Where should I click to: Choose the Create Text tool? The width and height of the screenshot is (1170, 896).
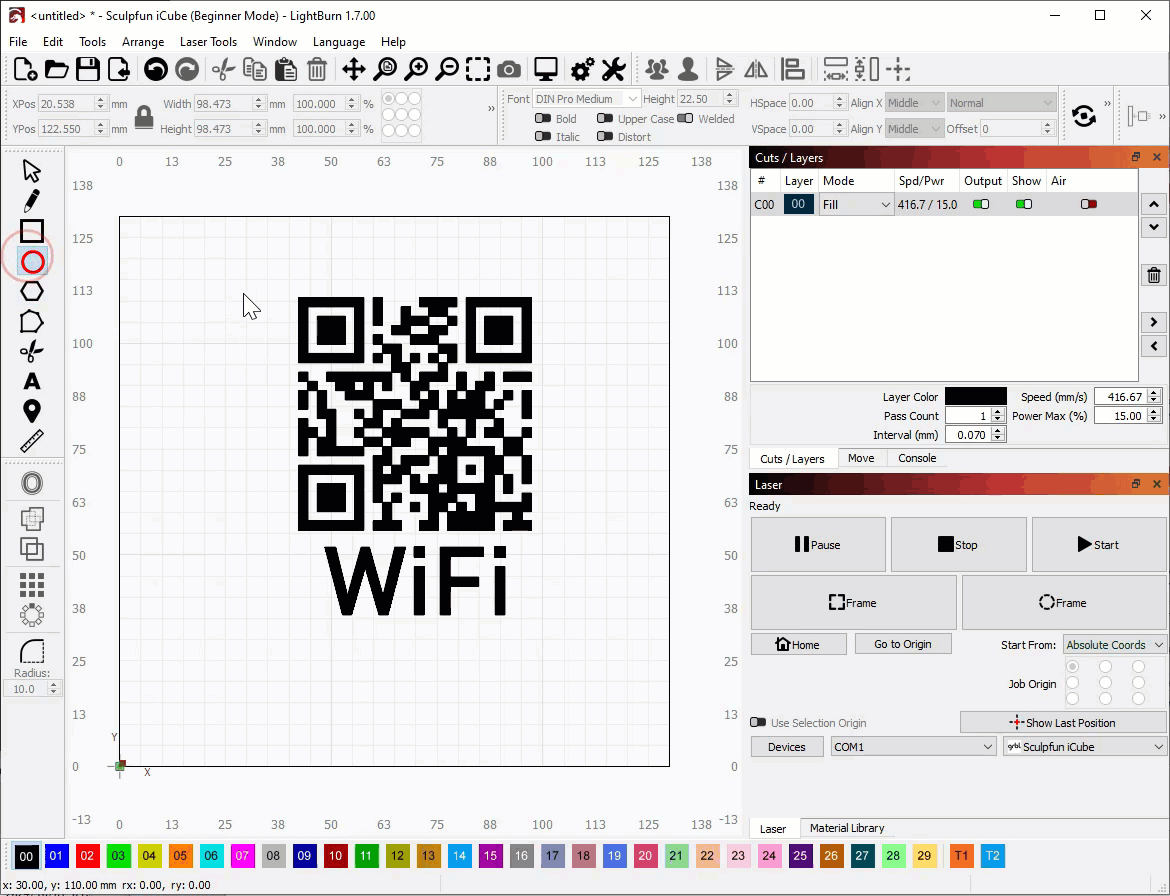[32, 381]
